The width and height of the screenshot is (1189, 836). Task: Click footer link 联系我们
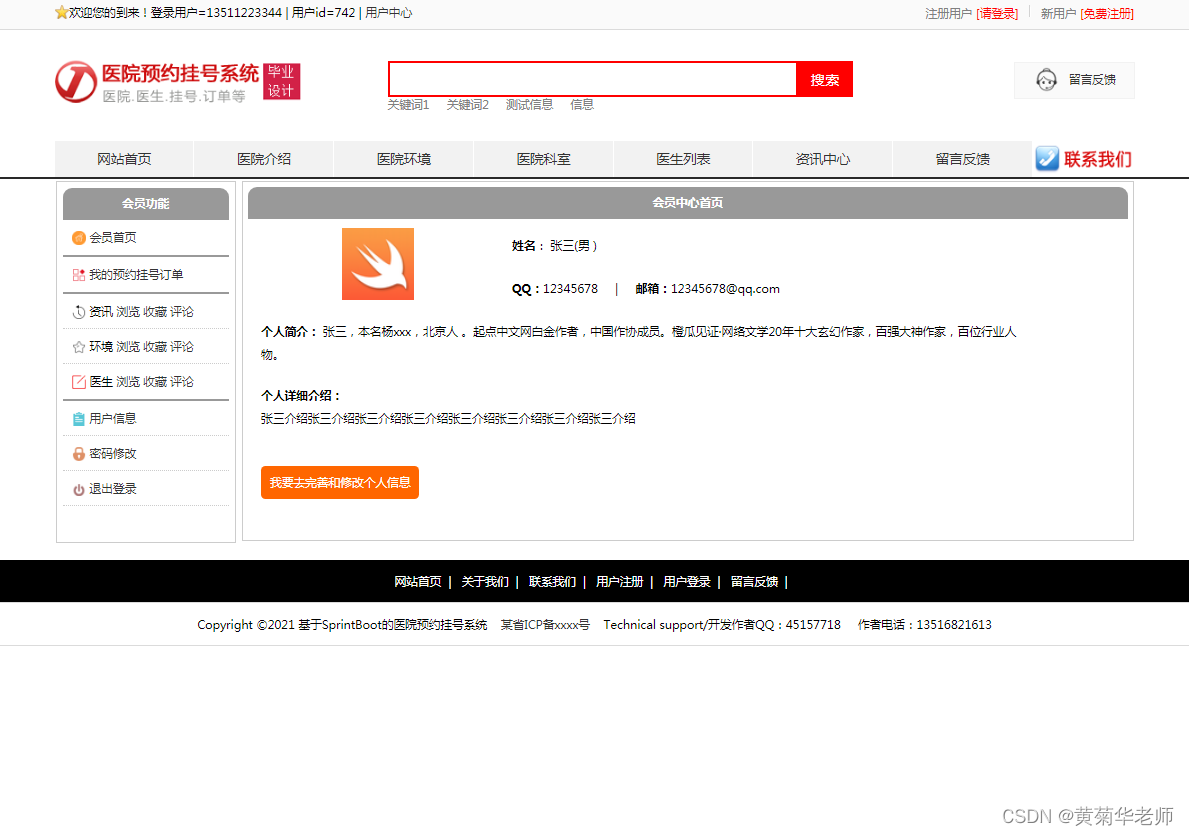point(552,582)
